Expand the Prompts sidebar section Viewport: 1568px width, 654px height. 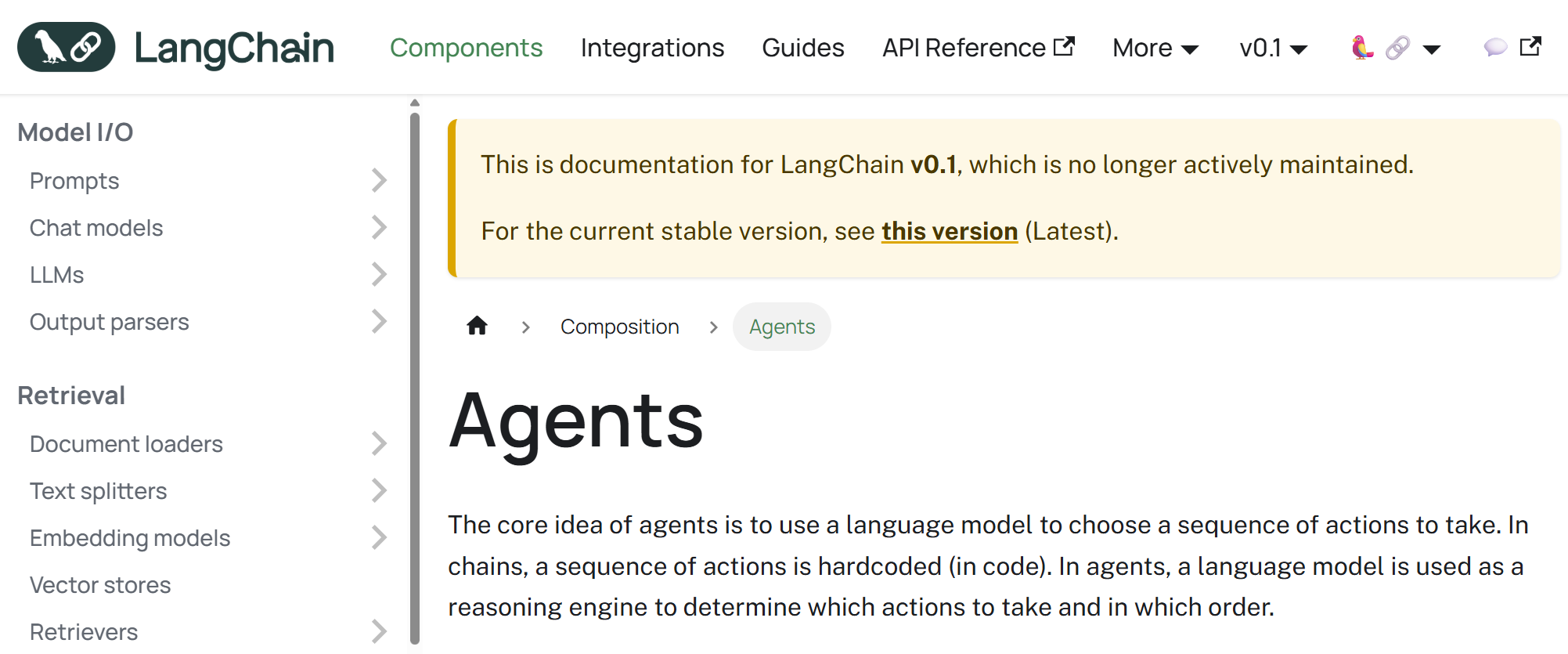point(379,181)
